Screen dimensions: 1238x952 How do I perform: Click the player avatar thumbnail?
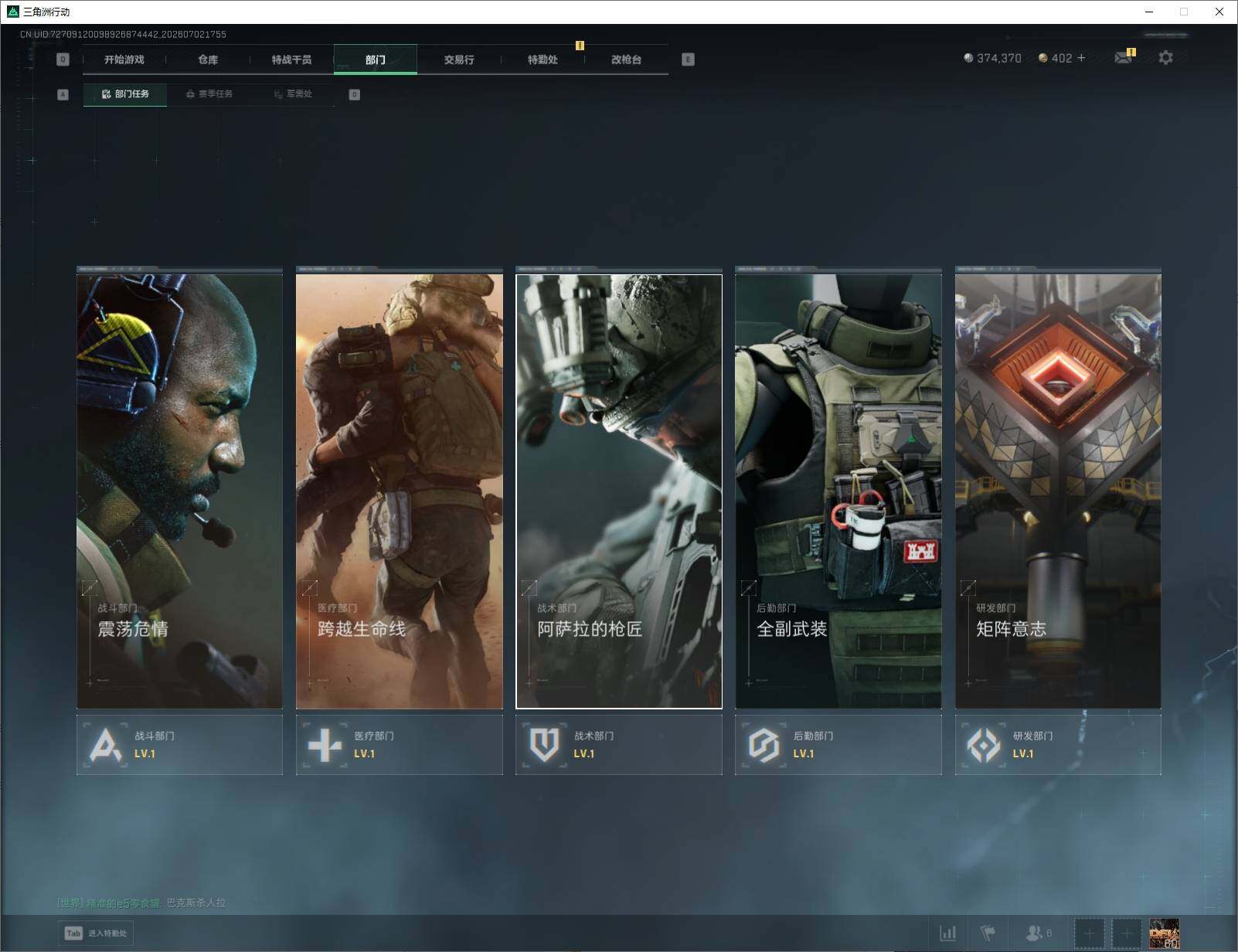(x=1164, y=933)
